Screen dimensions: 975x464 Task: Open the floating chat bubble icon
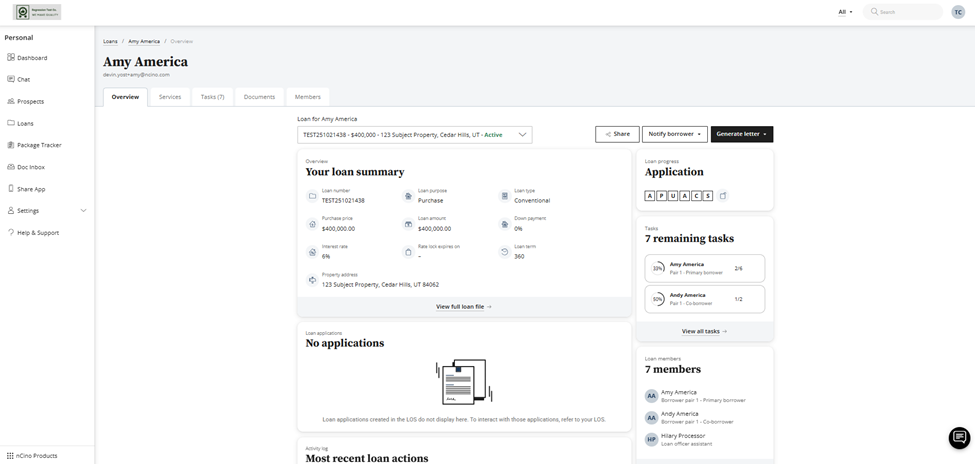click(958, 438)
